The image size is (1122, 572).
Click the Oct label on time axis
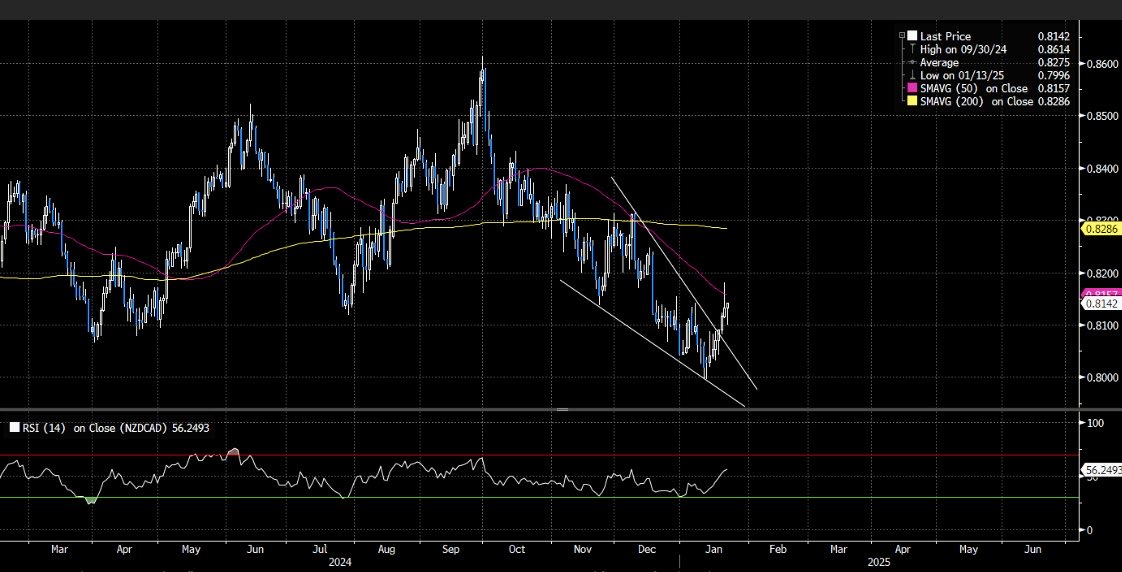click(516, 550)
